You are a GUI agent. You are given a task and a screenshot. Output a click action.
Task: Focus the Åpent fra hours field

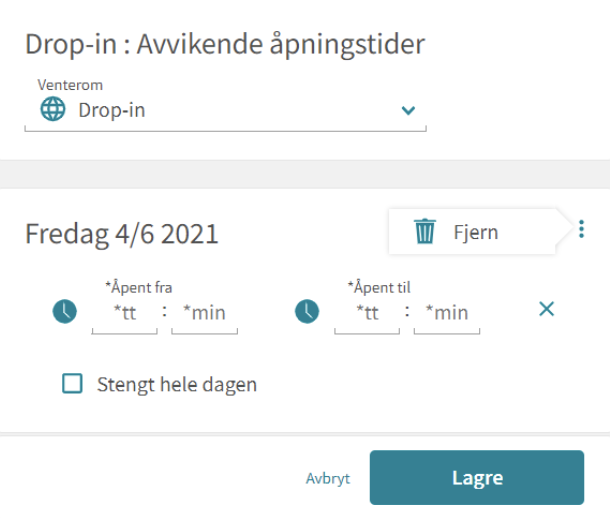(x=124, y=315)
